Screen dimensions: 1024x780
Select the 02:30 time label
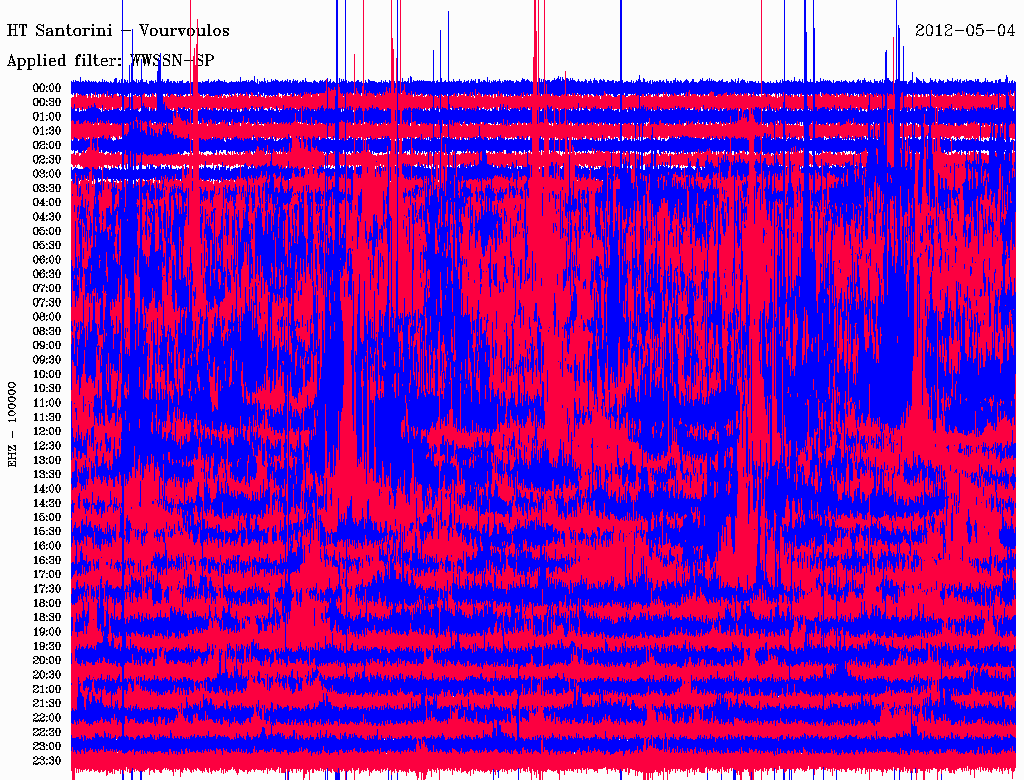47,160
